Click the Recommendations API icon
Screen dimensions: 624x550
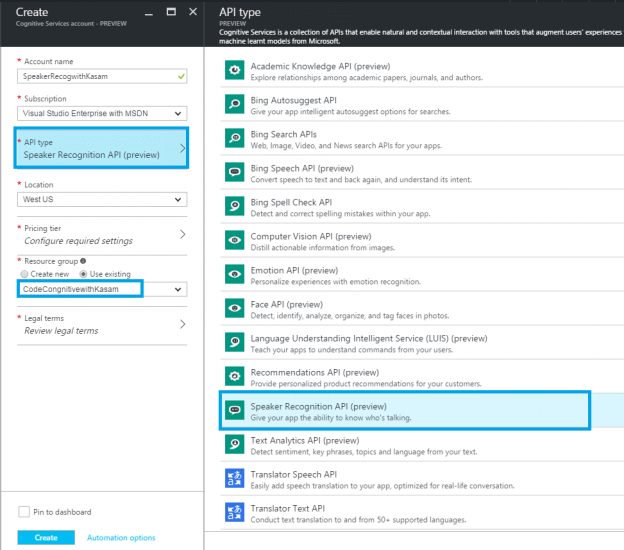(x=234, y=376)
